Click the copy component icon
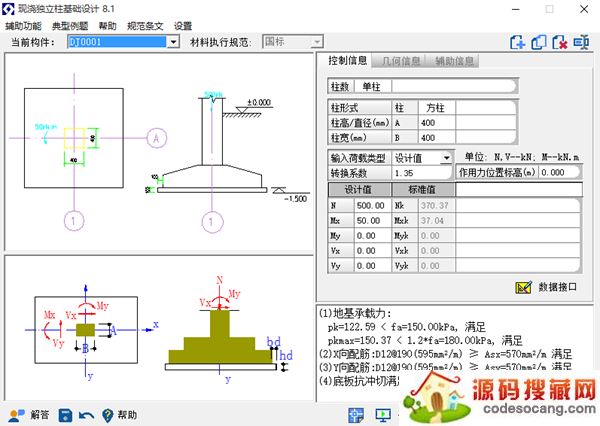The image size is (600, 426). coord(539,42)
